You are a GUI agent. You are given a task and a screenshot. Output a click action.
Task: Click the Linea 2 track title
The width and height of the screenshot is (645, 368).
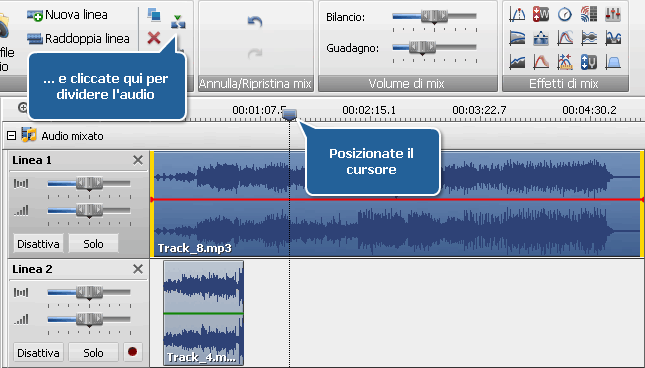point(32,269)
